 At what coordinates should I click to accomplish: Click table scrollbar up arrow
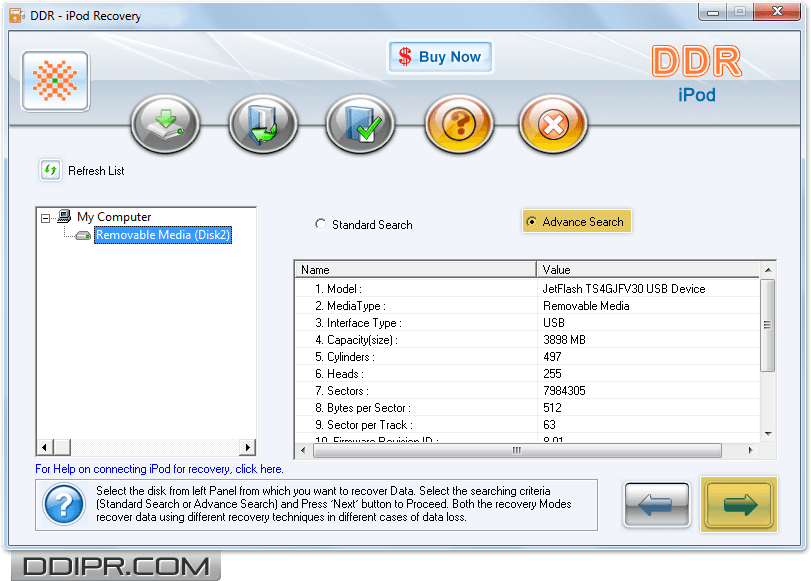coord(768,270)
